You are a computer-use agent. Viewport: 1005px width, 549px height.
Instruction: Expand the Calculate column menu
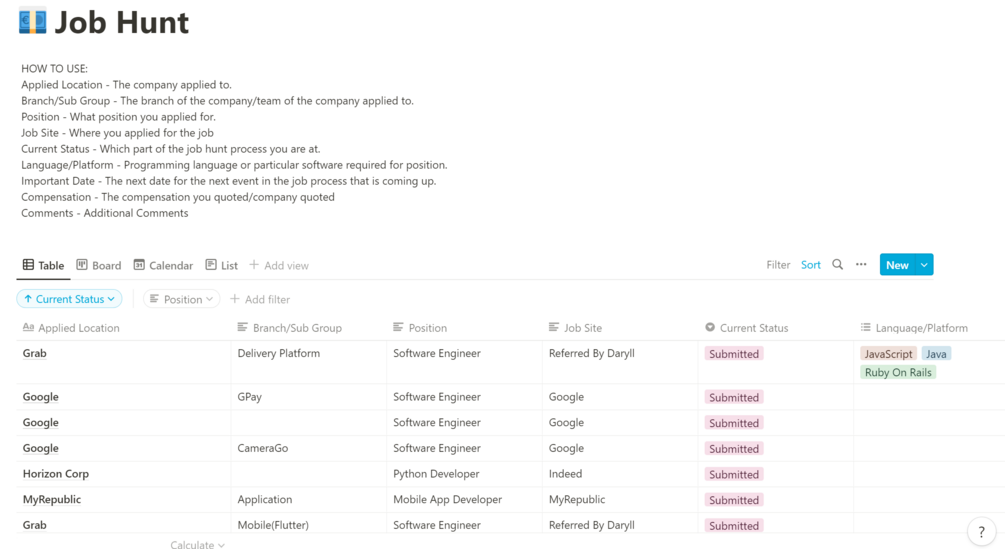click(x=197, y=545)
